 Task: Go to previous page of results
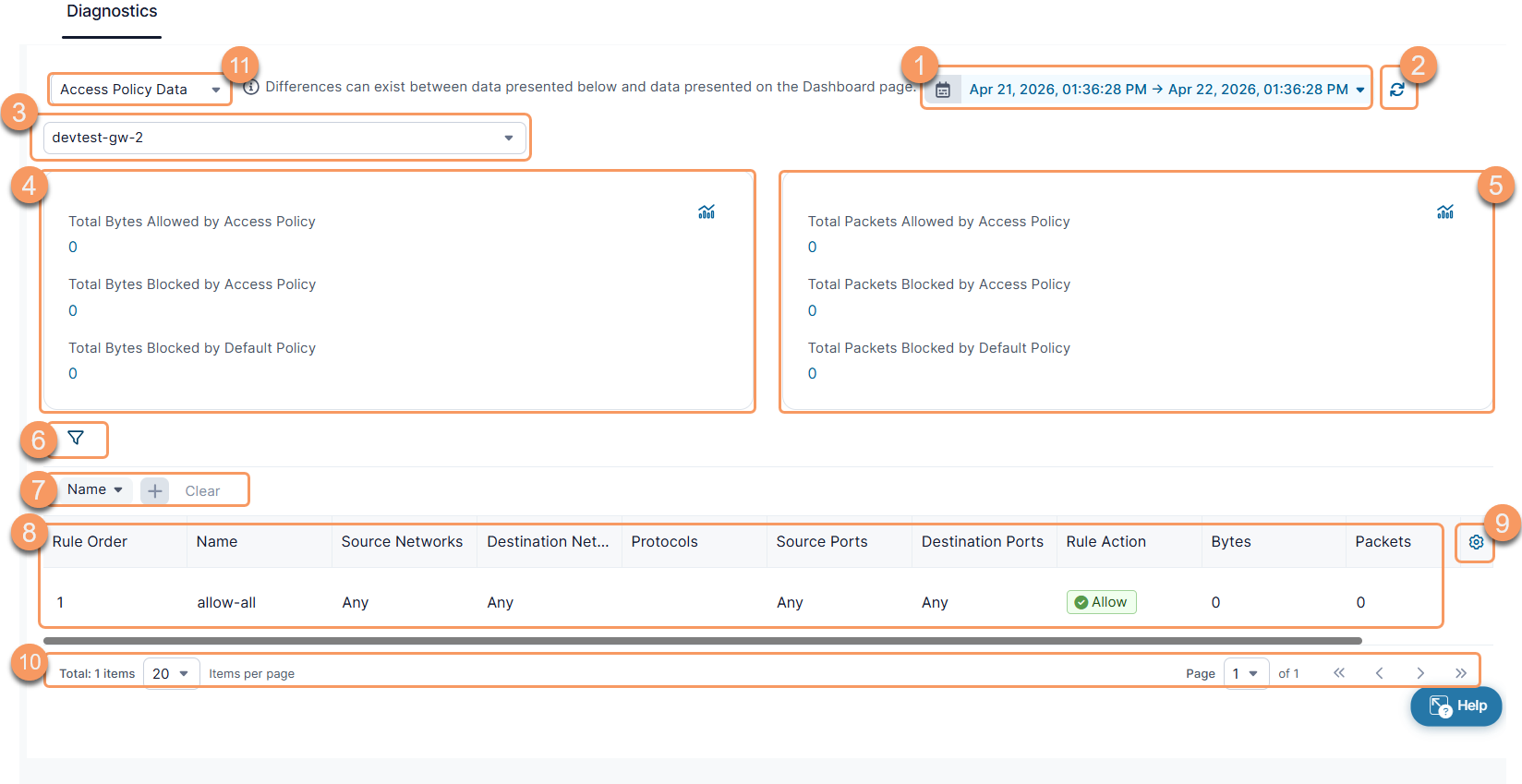click(x=1380, y=673)
